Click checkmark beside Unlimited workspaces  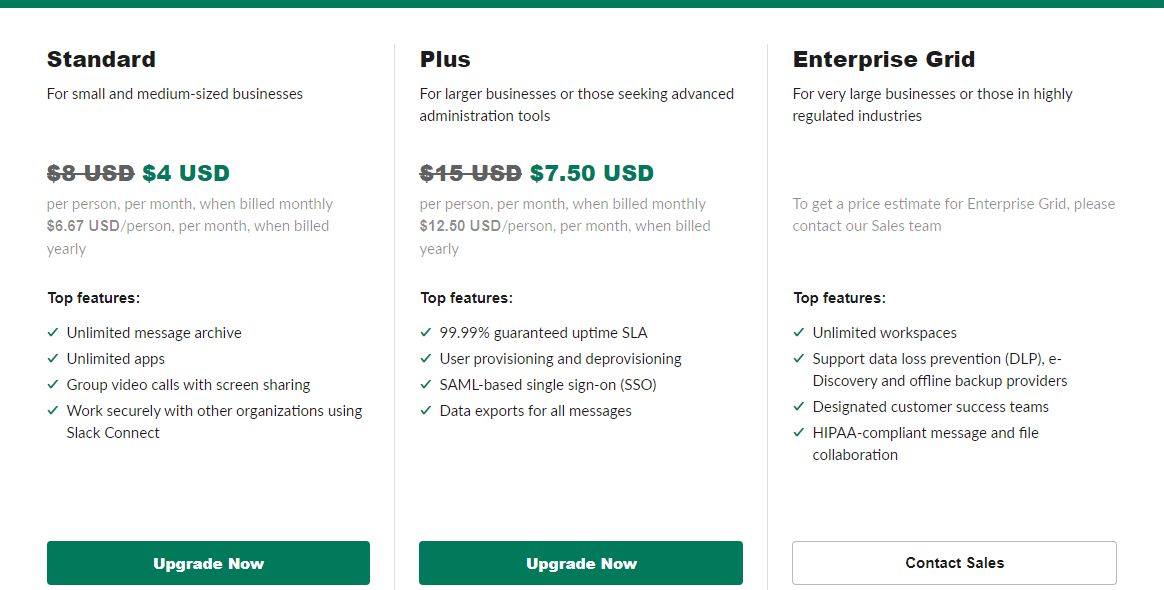coord(799,333)
